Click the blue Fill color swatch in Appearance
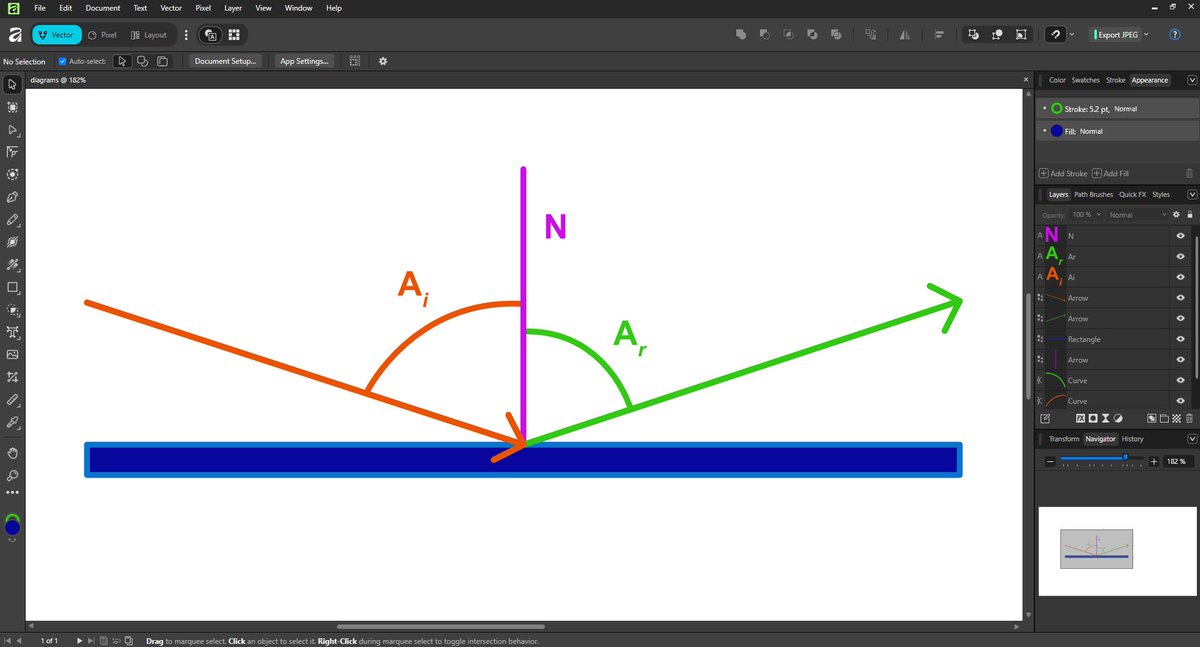This screenshot has width=1200, height=647. point(1057,131)
